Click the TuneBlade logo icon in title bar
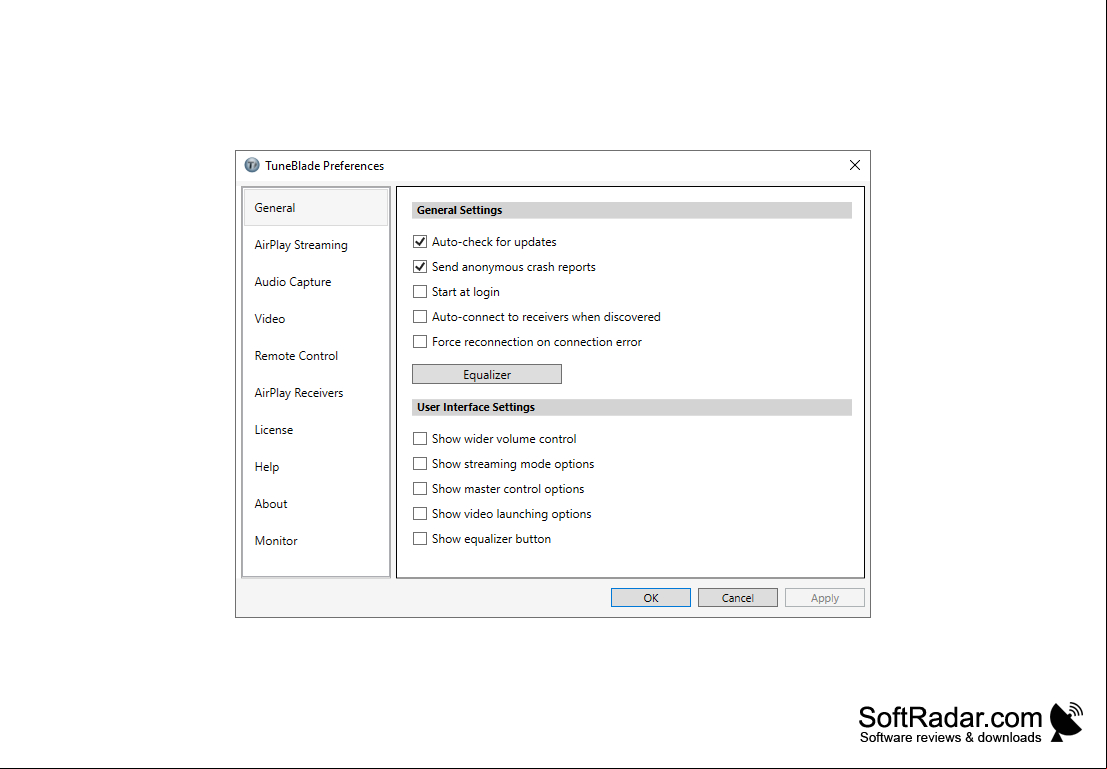This screenshot has height=769, width=1107. pos(252,165)
